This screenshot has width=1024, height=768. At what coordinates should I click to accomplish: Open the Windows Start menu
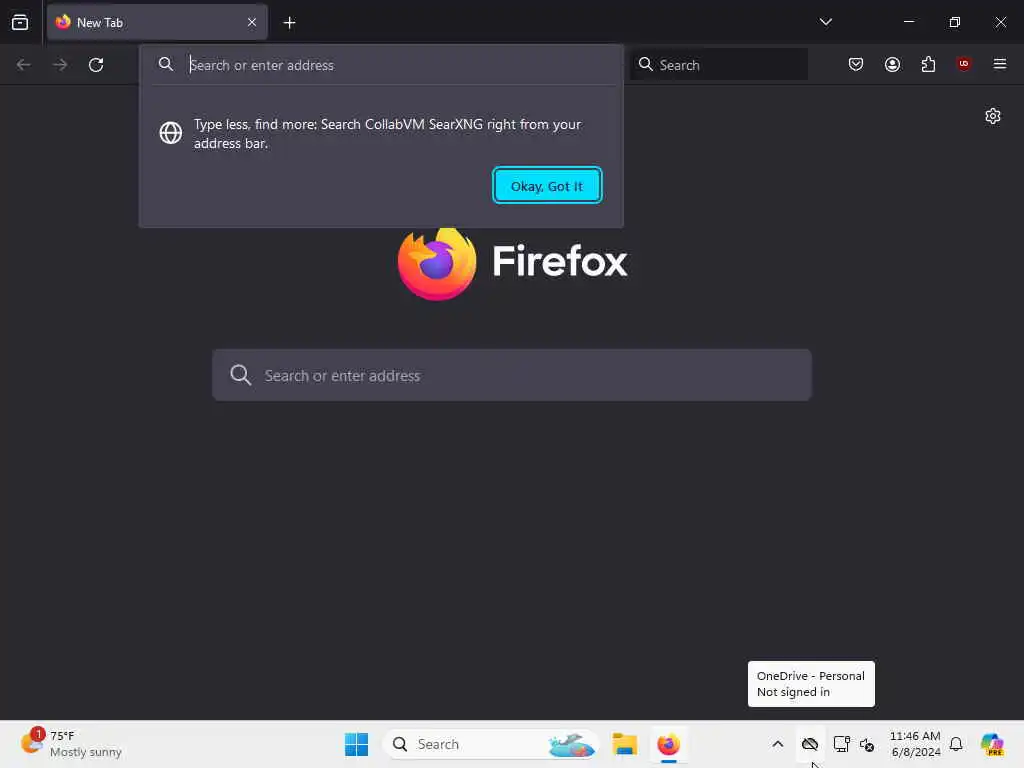pyautogui.click(x=356, y=744)
